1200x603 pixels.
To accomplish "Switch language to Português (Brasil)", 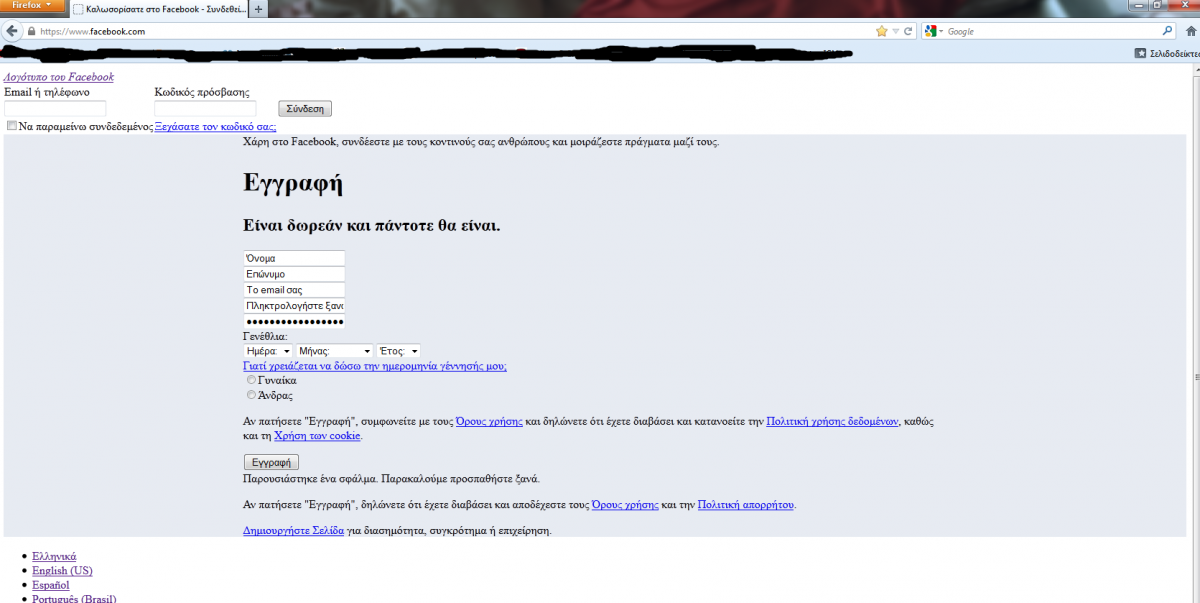I will [74, 598].
